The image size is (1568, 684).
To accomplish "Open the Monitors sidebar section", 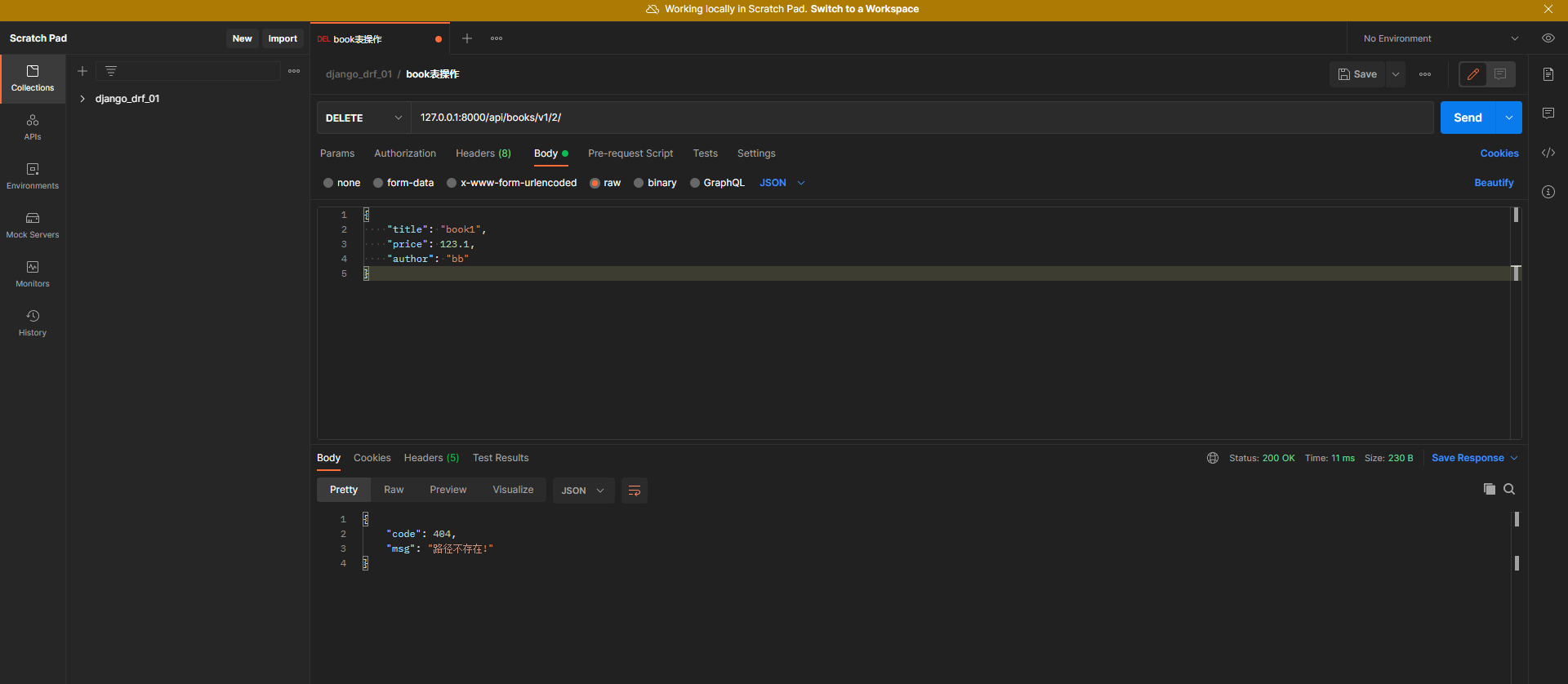I will tap(33, 274).
